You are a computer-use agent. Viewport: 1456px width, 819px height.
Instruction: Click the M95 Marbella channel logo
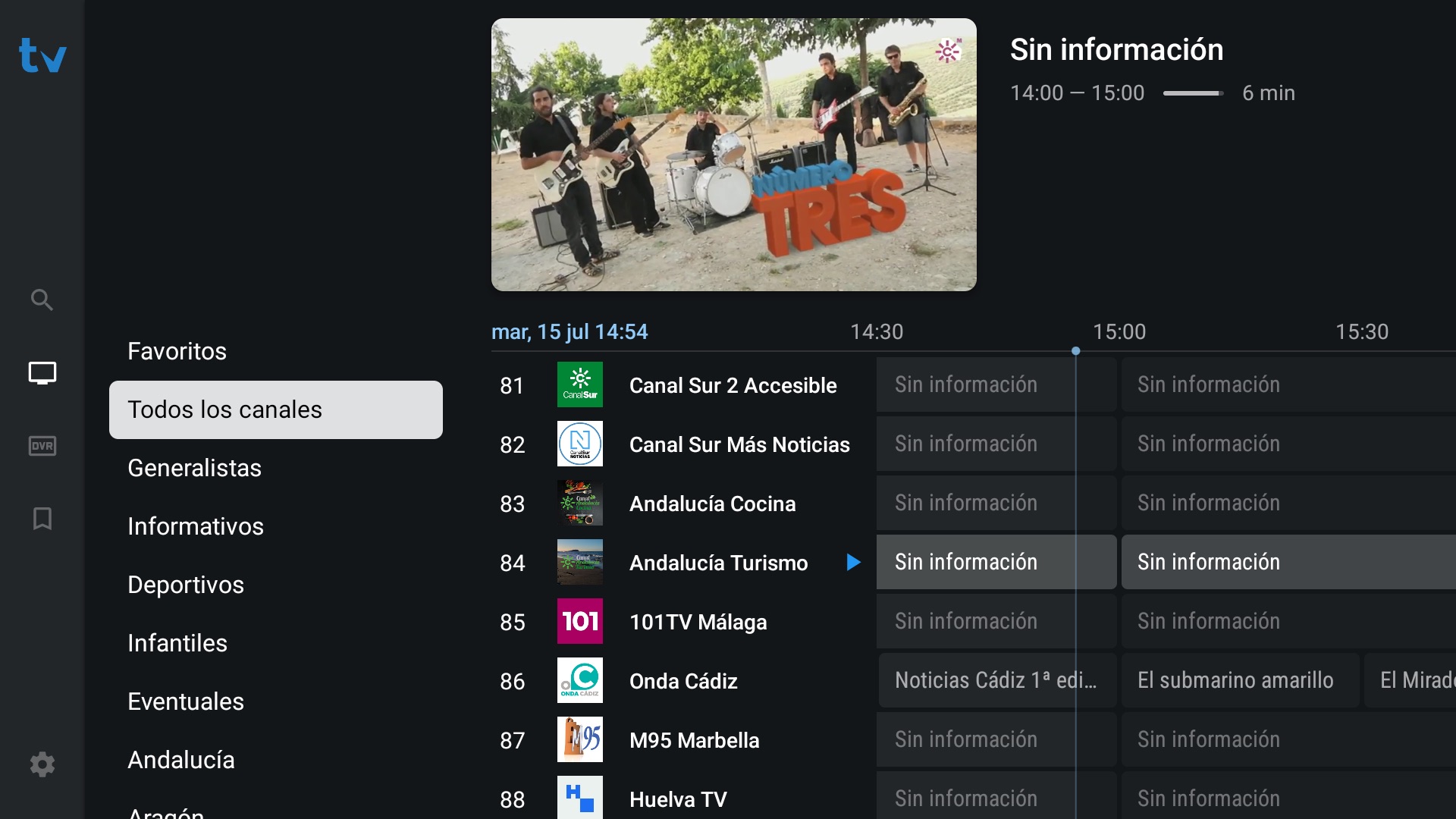coord(580,739)
